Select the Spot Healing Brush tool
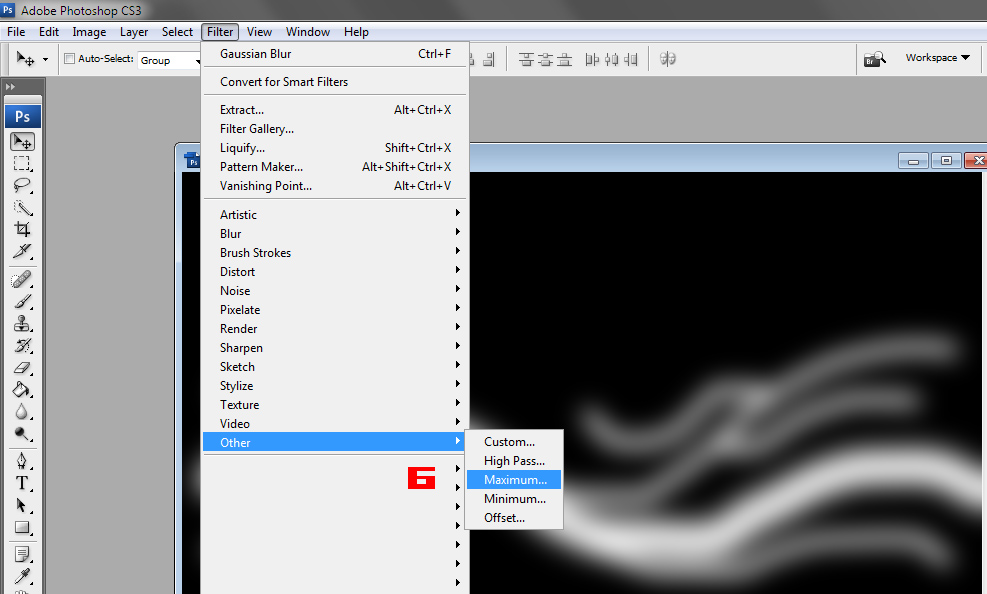The image size is (987, 594). [x=22, y=279]
